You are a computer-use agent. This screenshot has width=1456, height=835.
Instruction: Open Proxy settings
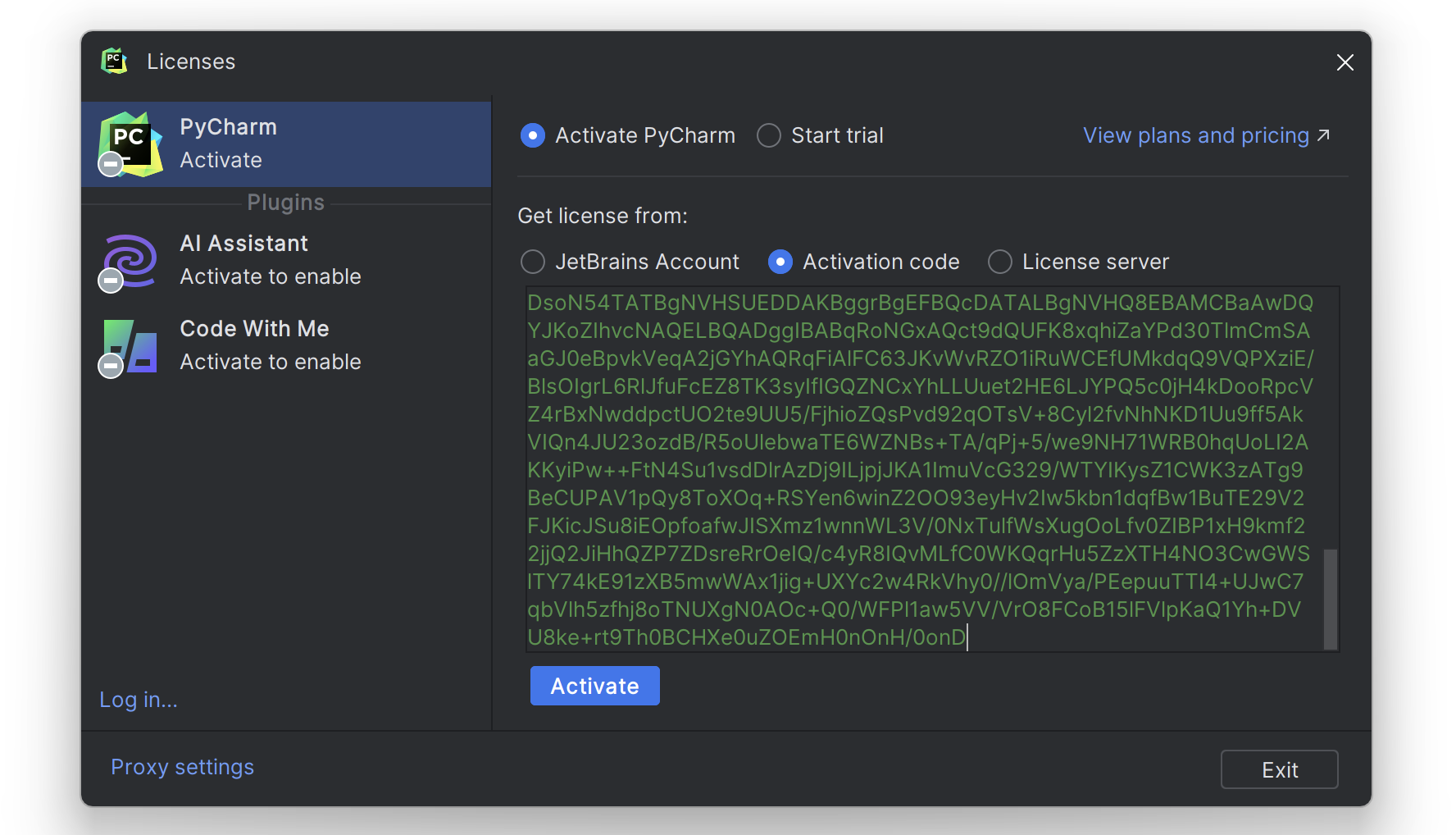[182, 767]
